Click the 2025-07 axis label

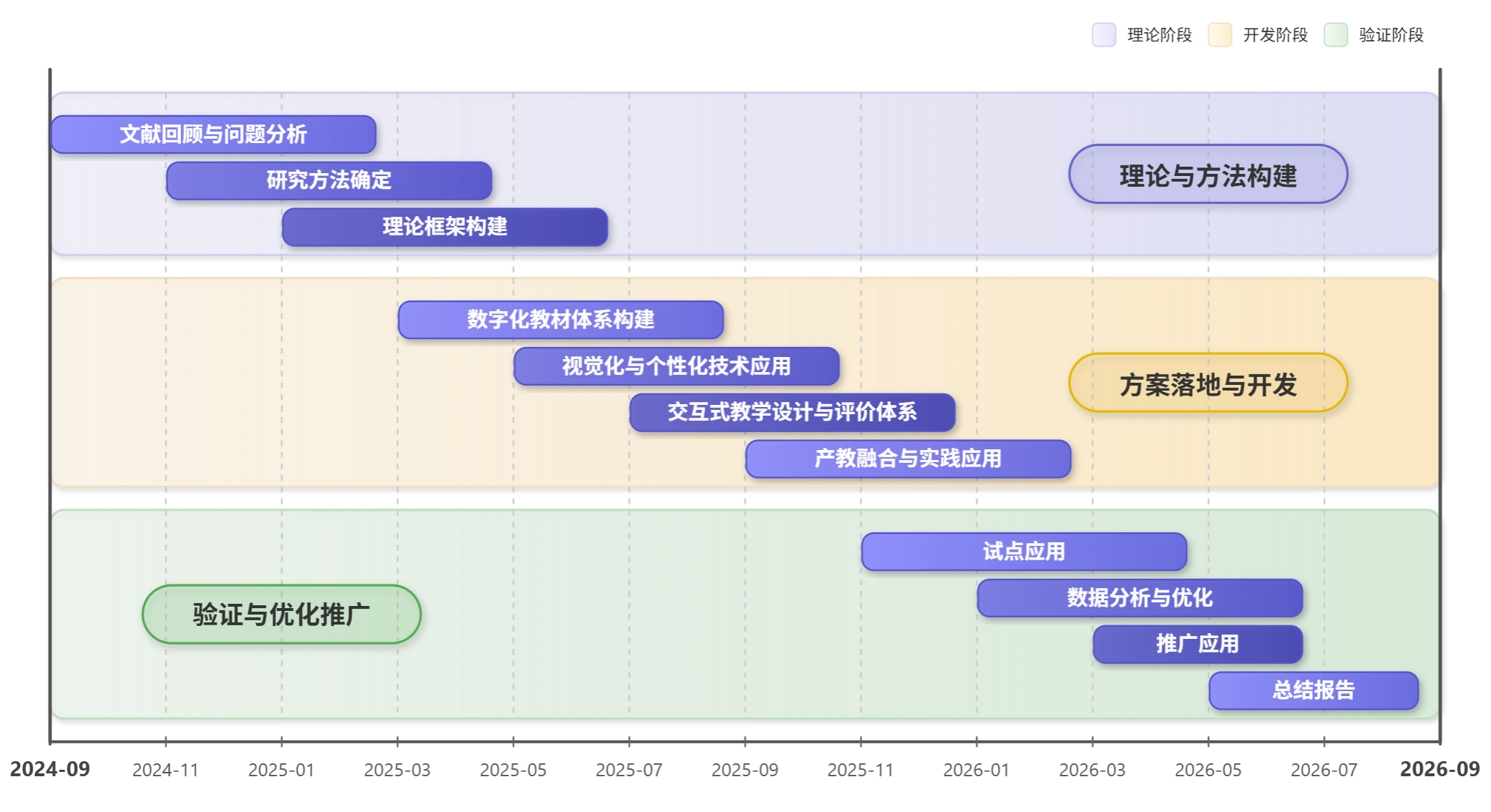click(630, 770)
